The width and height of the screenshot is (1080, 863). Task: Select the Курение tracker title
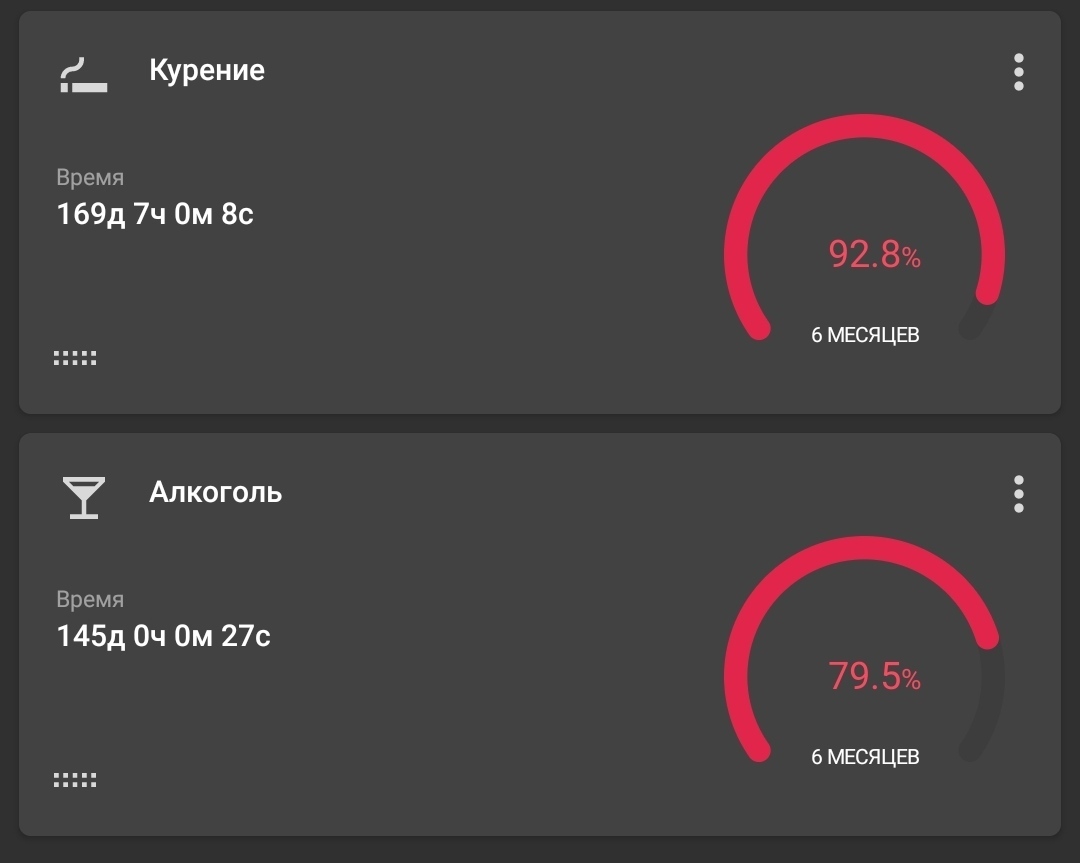[x=207, y=71]
